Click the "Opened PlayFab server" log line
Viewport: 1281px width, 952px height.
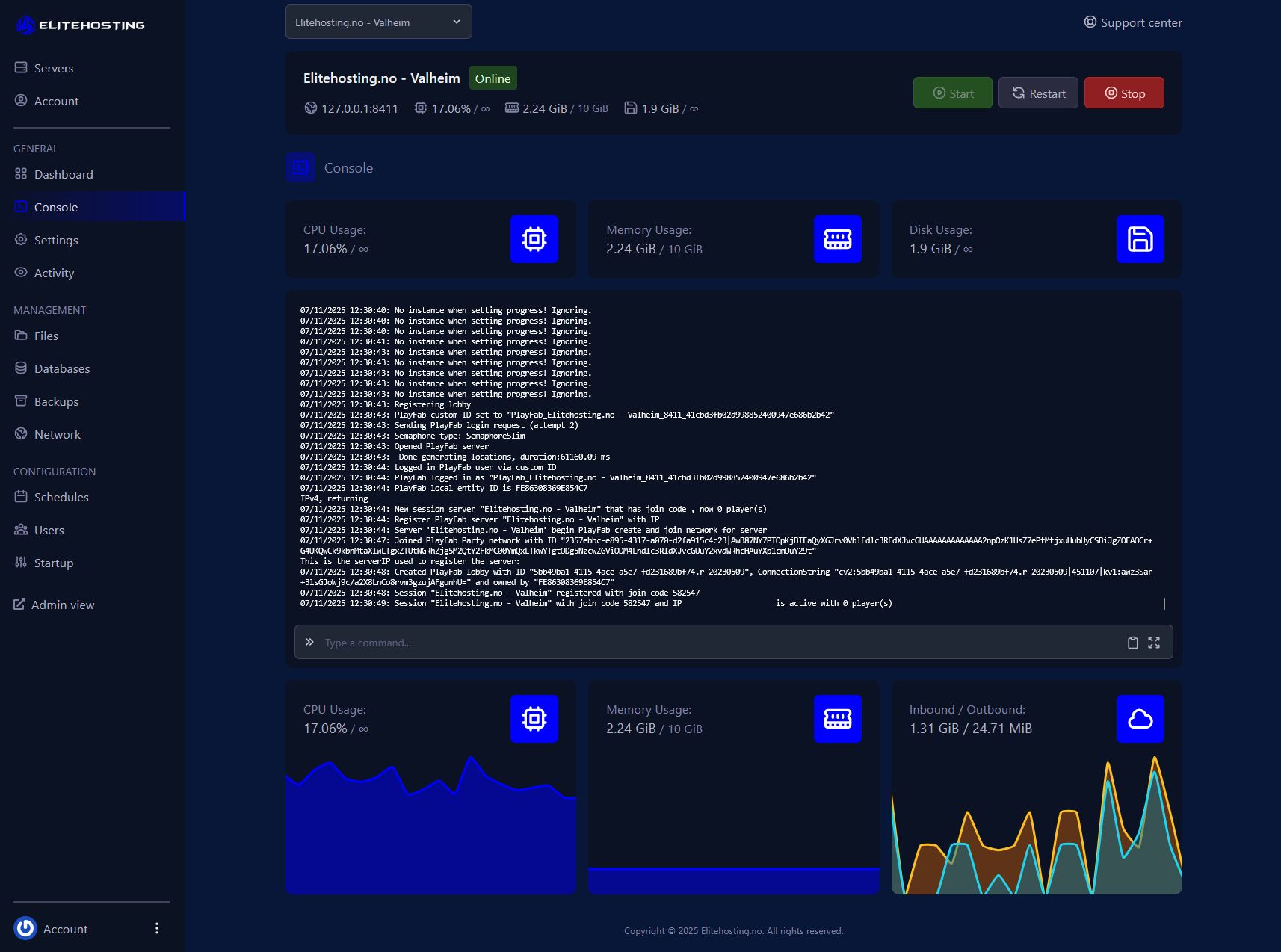point(395,446)
